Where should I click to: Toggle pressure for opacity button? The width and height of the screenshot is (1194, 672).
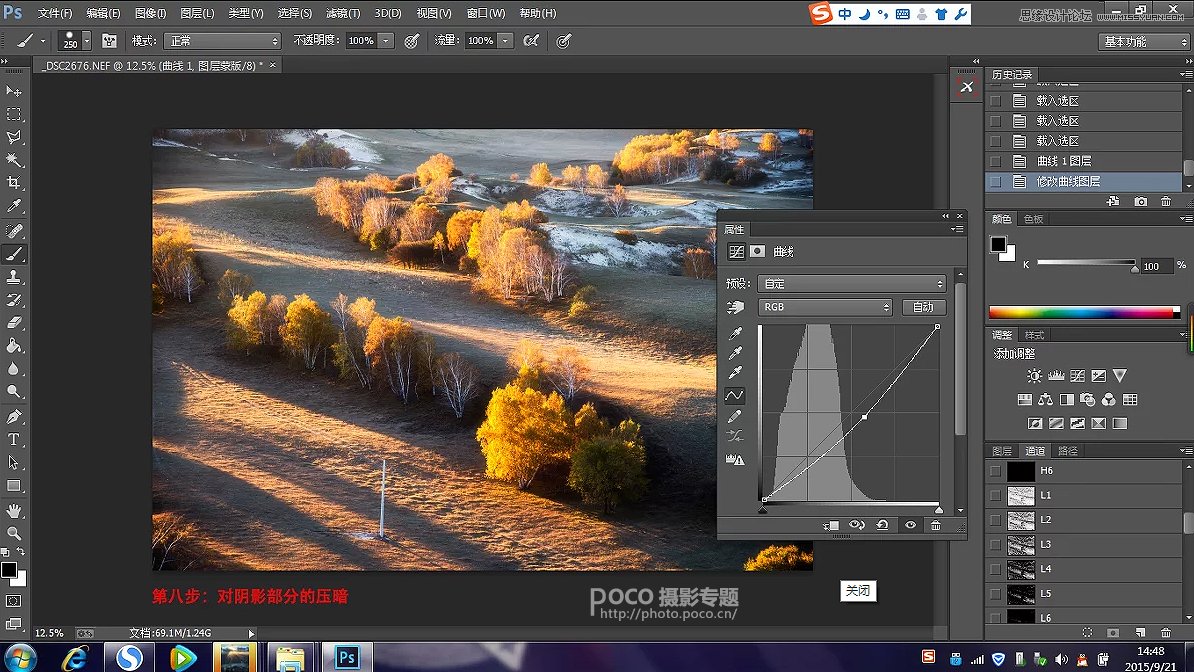click(x=412, y=40)
